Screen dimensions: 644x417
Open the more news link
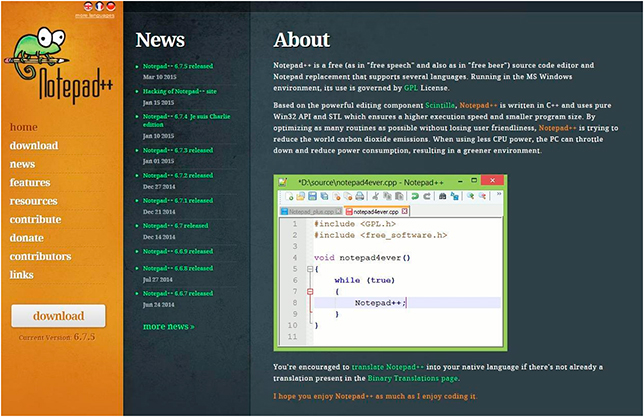[169, 327]
